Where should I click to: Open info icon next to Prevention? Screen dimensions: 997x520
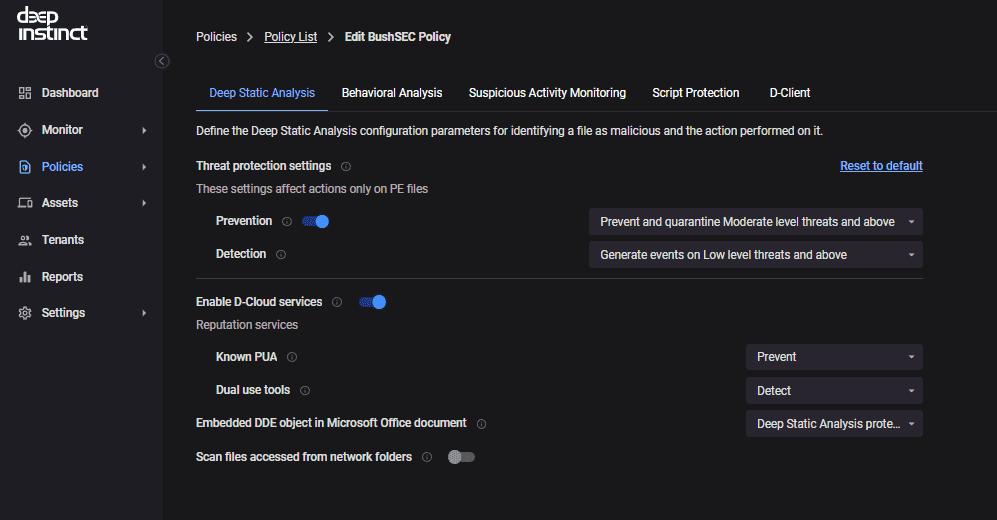[287, 222]
